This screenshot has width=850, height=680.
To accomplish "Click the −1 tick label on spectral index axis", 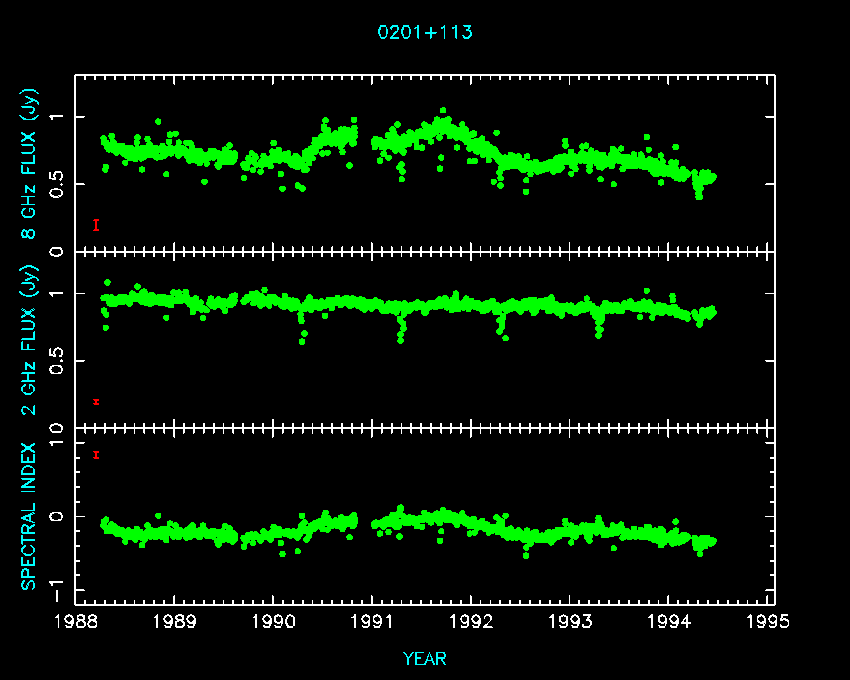I will [56, 584].
